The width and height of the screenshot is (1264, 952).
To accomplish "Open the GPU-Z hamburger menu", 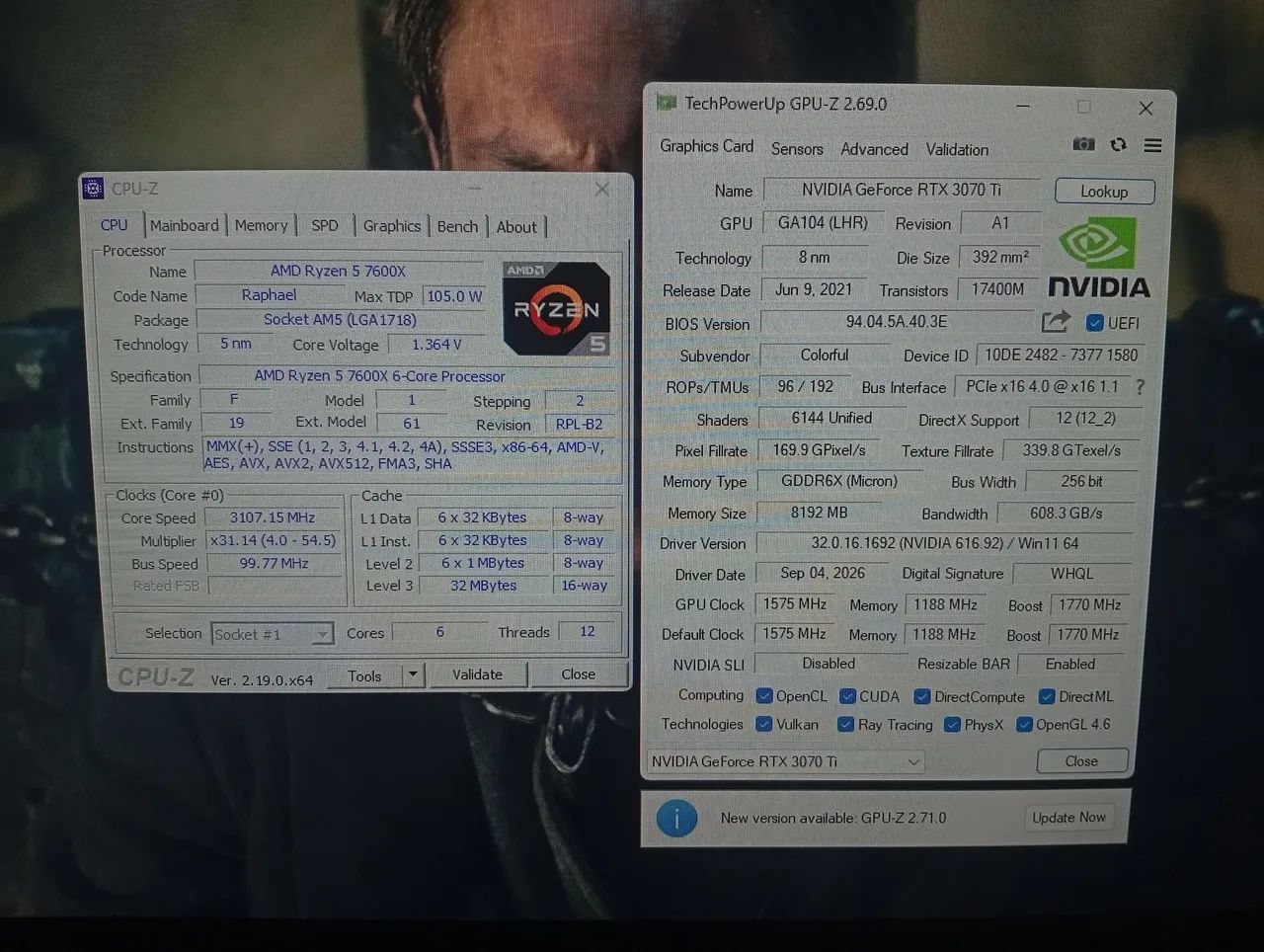I will 1152,145.
